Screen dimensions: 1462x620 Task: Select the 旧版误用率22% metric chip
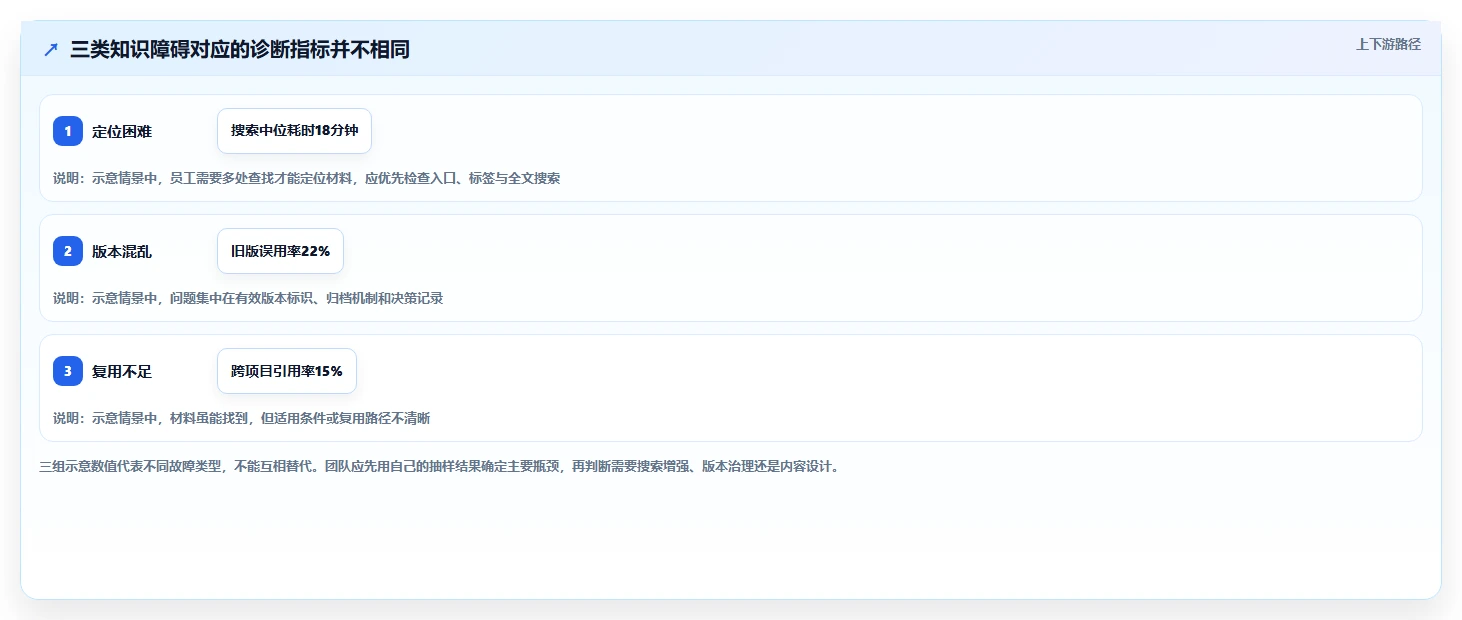(x=280, y=251)
